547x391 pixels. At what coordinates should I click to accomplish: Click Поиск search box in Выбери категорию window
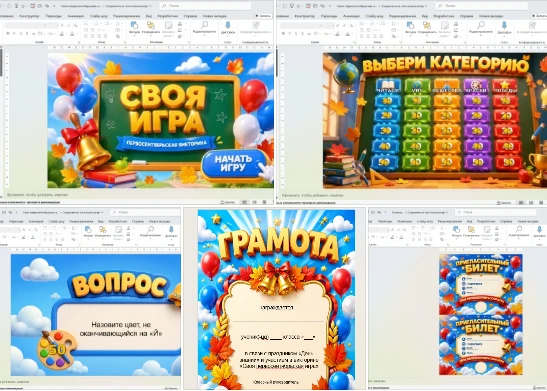coord(481,6)
